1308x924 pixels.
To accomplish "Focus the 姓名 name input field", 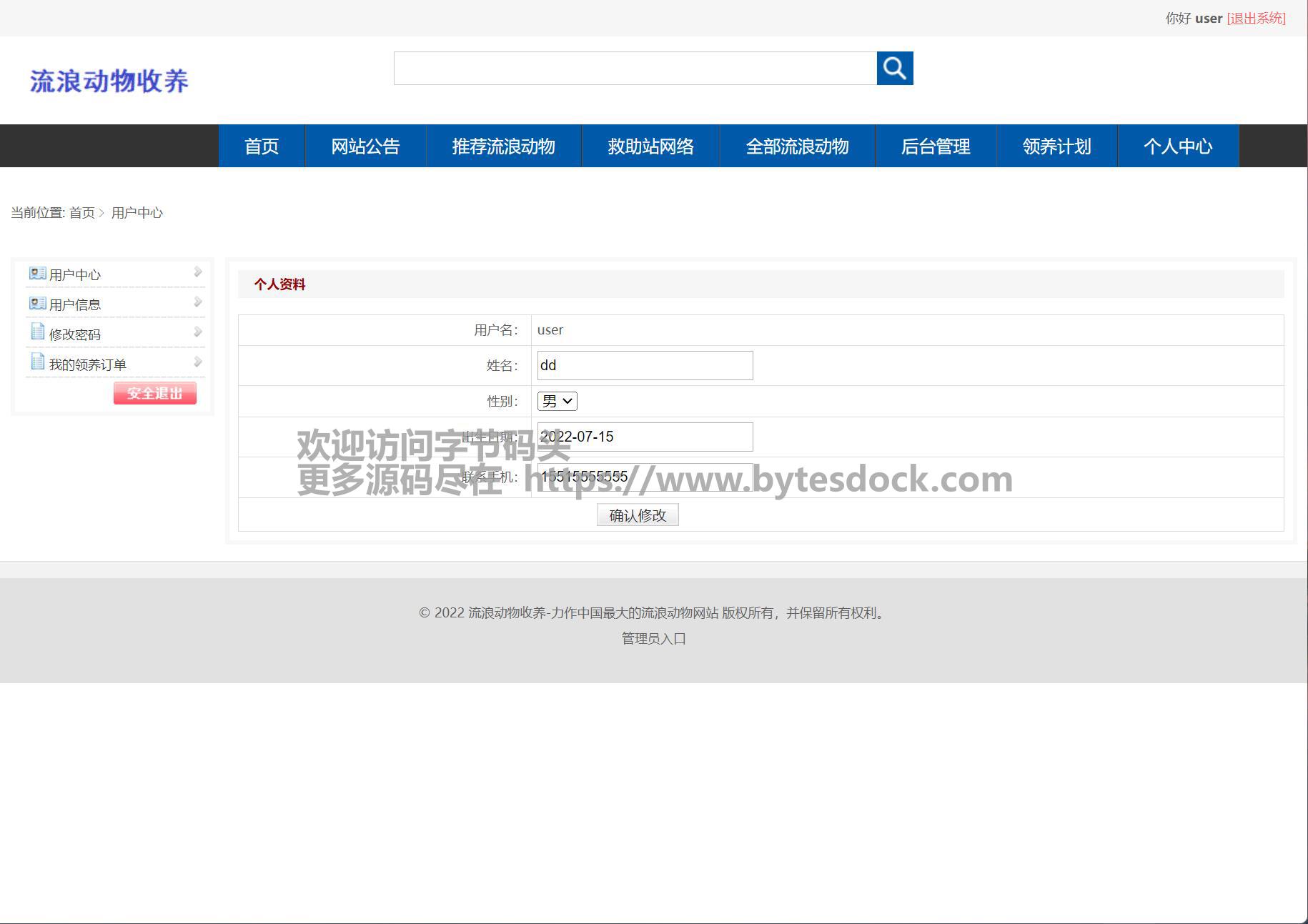I will coord(645,366).
